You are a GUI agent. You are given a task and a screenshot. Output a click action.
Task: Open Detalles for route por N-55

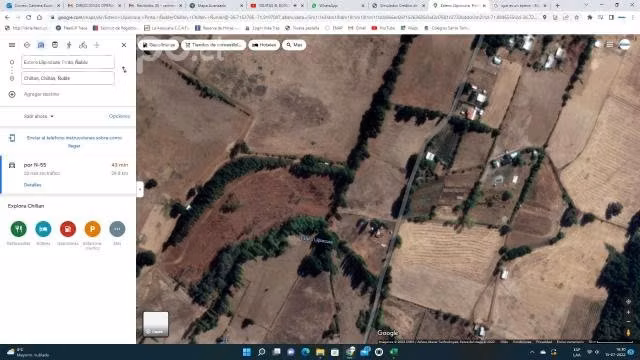[x=32, y=185]
